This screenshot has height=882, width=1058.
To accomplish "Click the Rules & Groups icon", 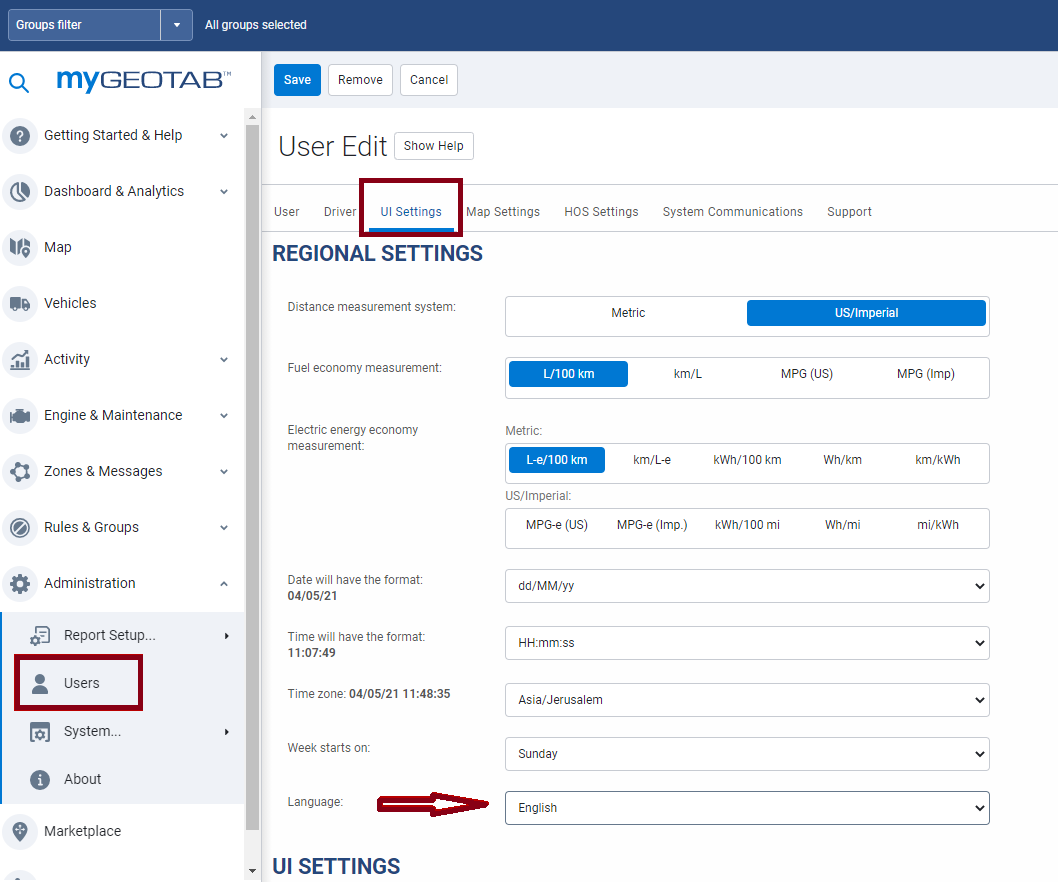I will click(x=20, y=527).
